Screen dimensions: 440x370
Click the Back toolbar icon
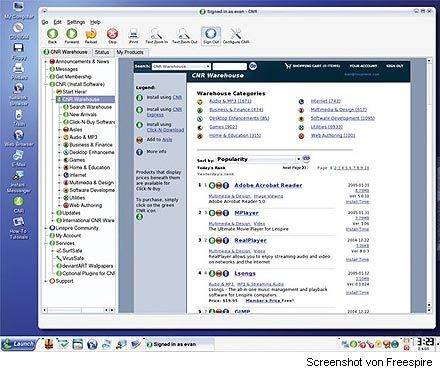pos(52,34)
